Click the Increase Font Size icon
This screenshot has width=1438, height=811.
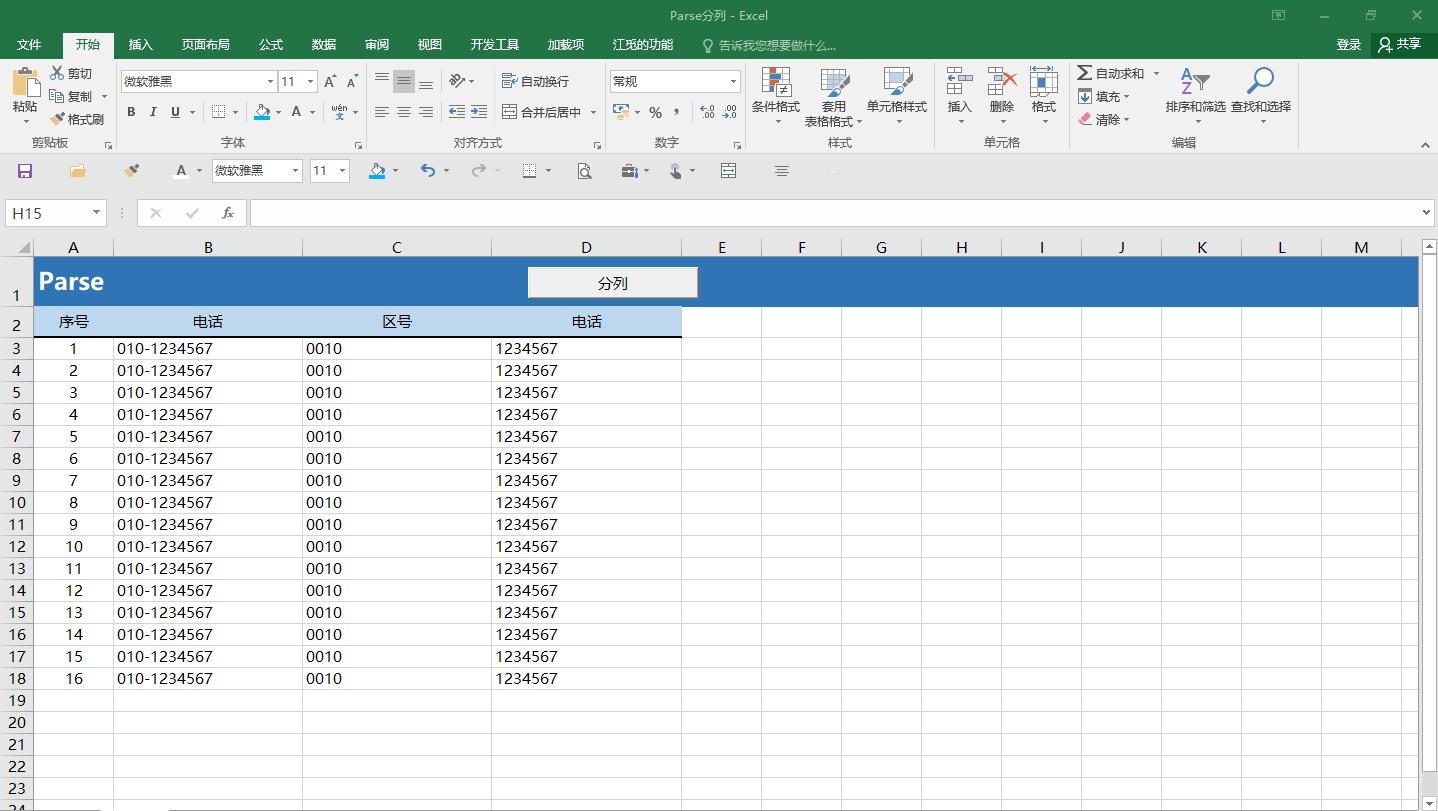330,82
